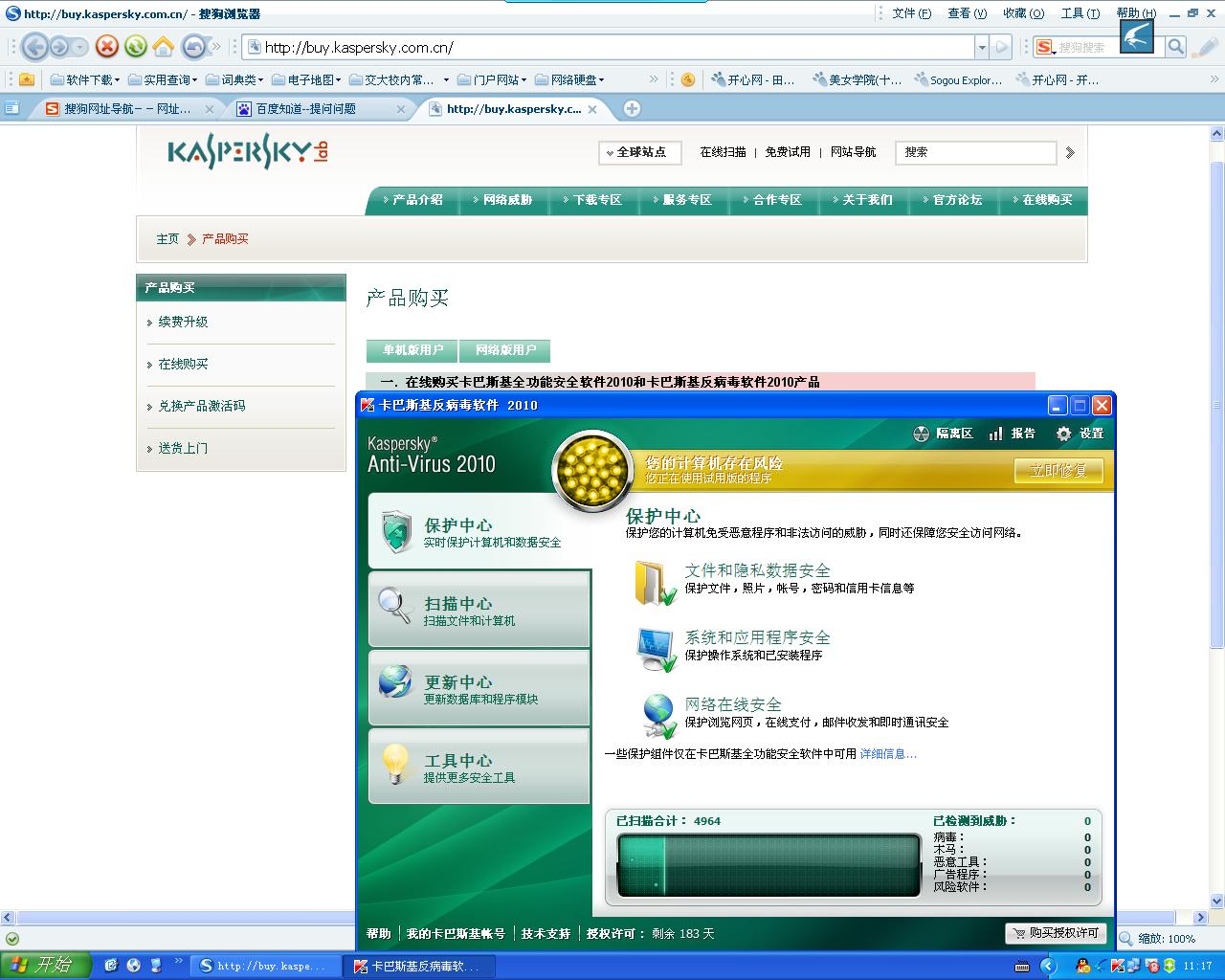Open 系统和应用程序安全 protection item

pyautogui.click(x=757, y=637)
